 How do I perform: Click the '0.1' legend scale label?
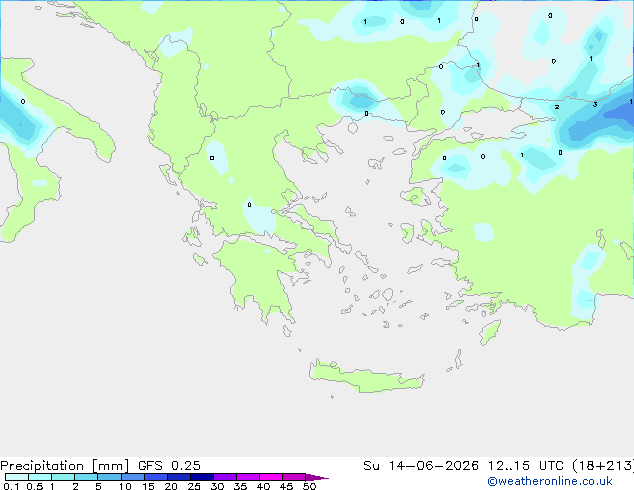(11, 486)
